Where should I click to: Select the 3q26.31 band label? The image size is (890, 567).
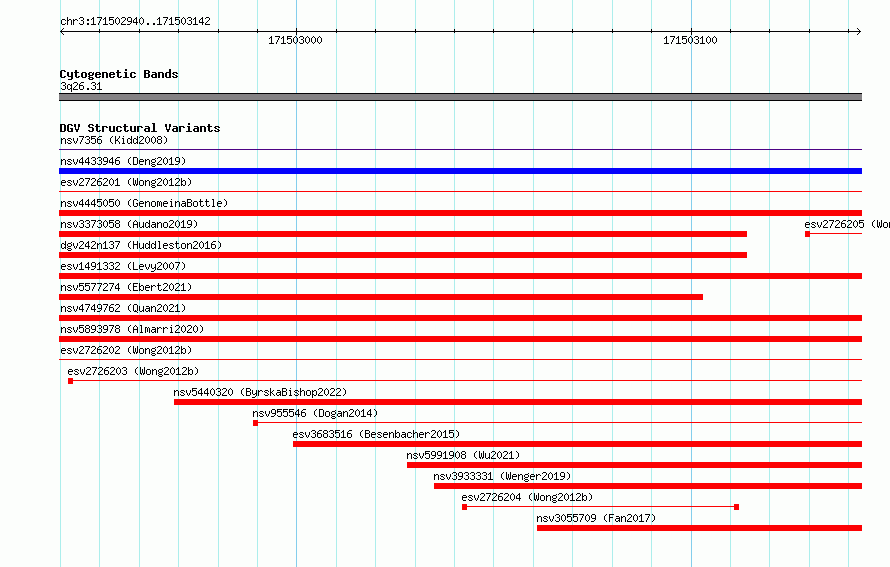[x=81, y=86]
